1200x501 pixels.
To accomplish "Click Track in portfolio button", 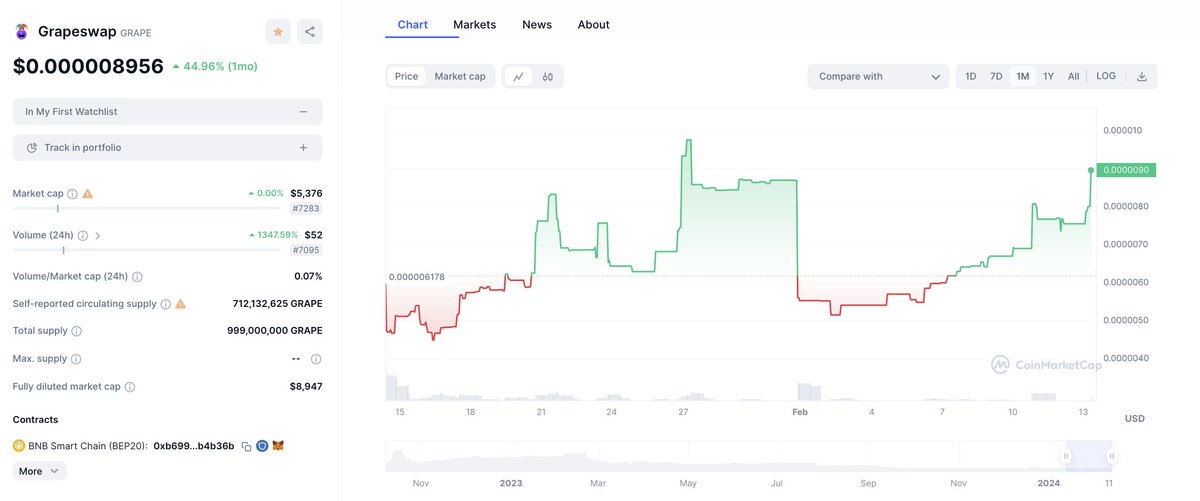I will [x=168, y=148].
